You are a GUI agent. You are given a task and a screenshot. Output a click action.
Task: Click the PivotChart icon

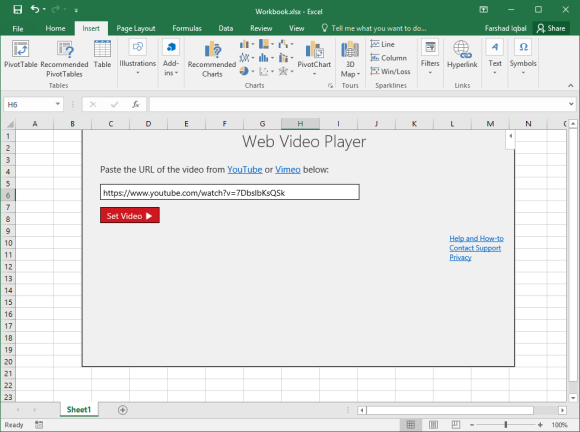pyautogui.click(x=314, y=50)
